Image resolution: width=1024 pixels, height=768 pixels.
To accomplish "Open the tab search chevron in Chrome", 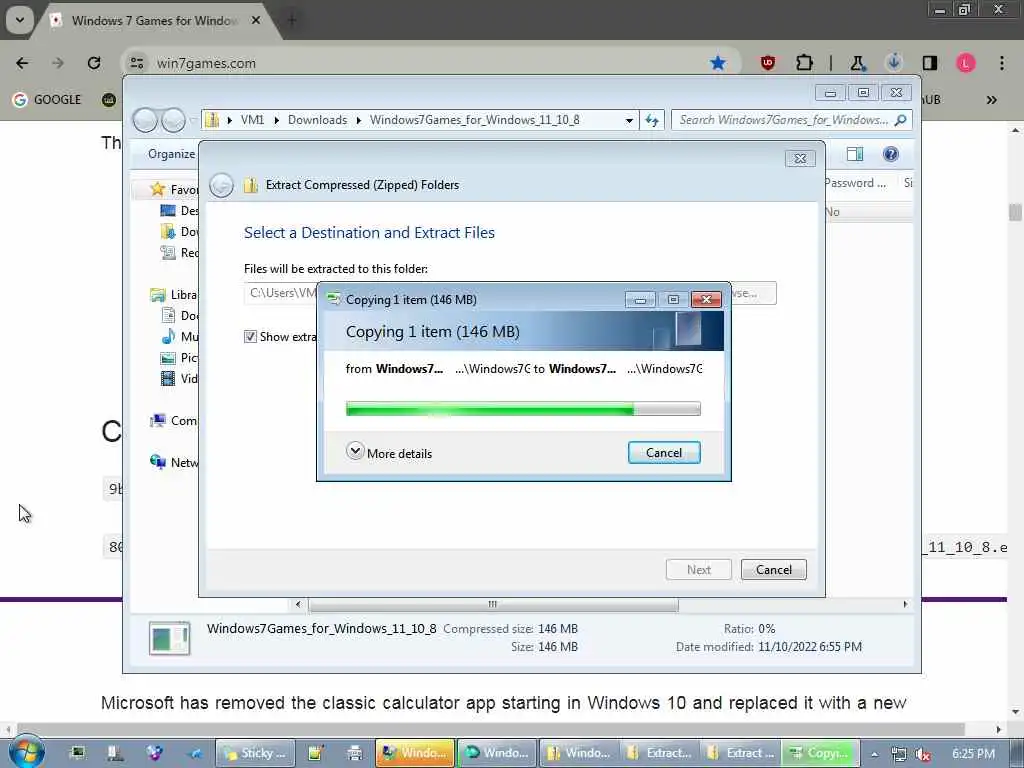I will tap(20, 20).
